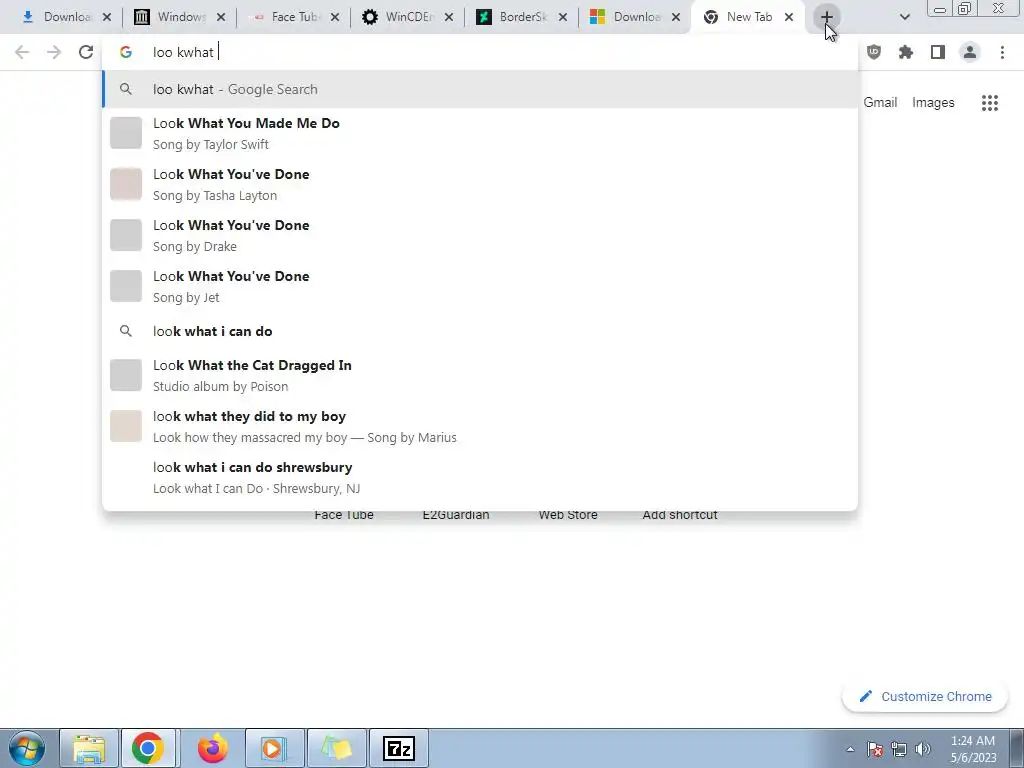Open the profile avatar menu
Viewport: 1024px width, 768px height.
(x=970, y=52)
